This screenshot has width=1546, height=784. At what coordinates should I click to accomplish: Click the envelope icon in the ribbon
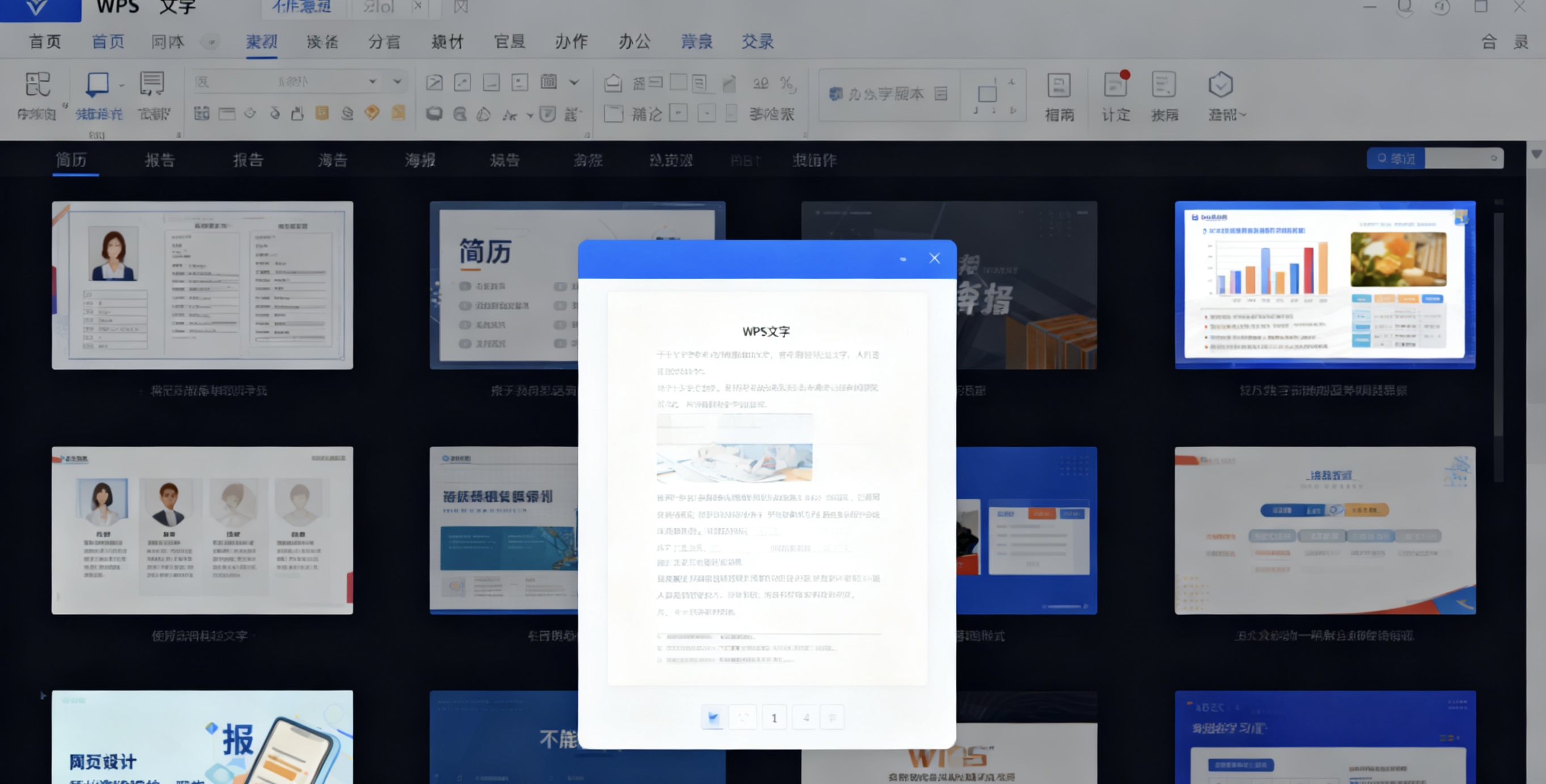(x=613, y=83)
